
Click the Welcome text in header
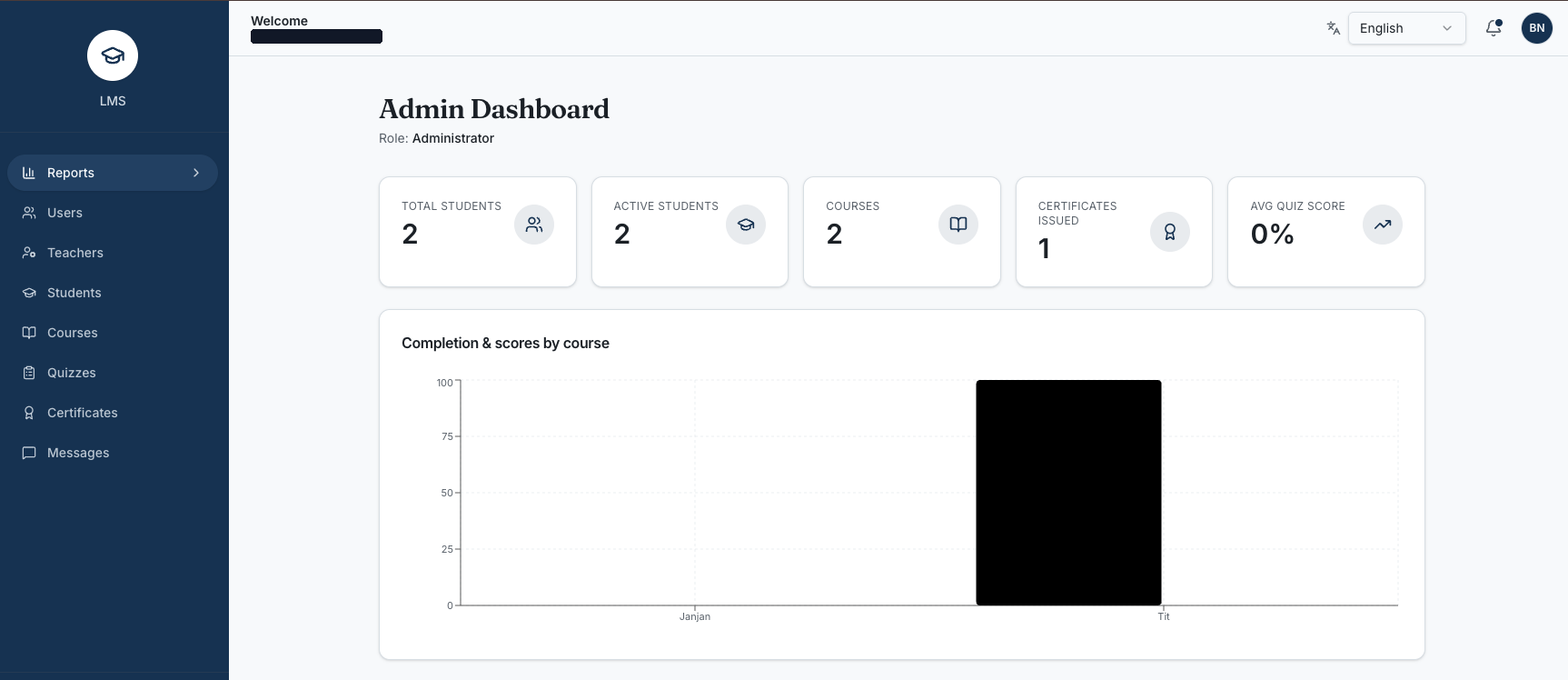pos(279,21)
